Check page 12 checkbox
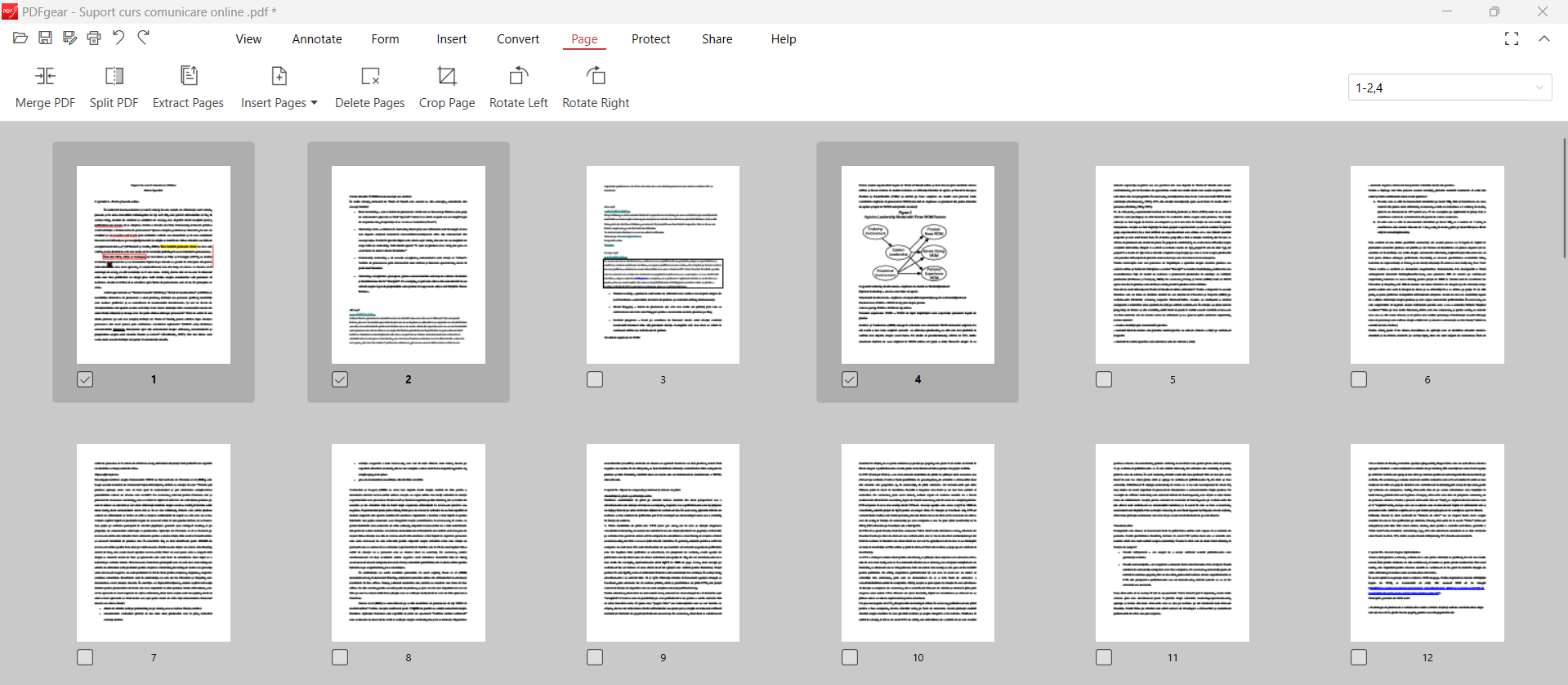This screenshot has width=1568, height=685. coord(1359,657)
